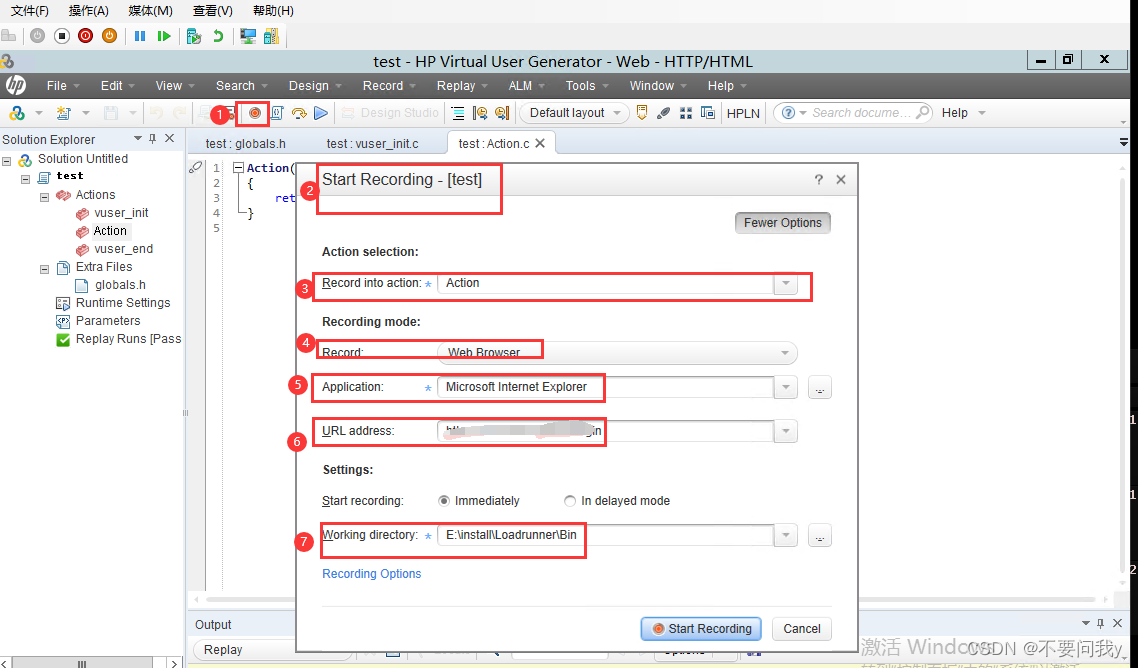Image resolution: width=1138 pixels, height=668 pixels.
Task: Click the green Reset play icon
Action: 164,36
